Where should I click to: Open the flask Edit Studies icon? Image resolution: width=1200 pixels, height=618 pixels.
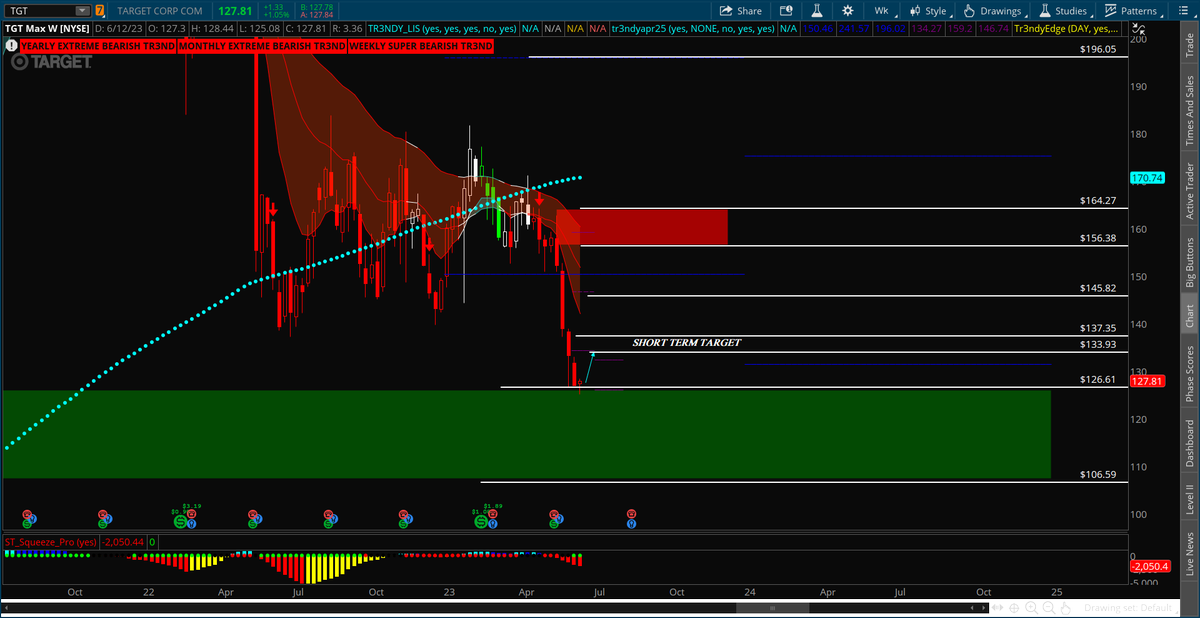(817, 10)
